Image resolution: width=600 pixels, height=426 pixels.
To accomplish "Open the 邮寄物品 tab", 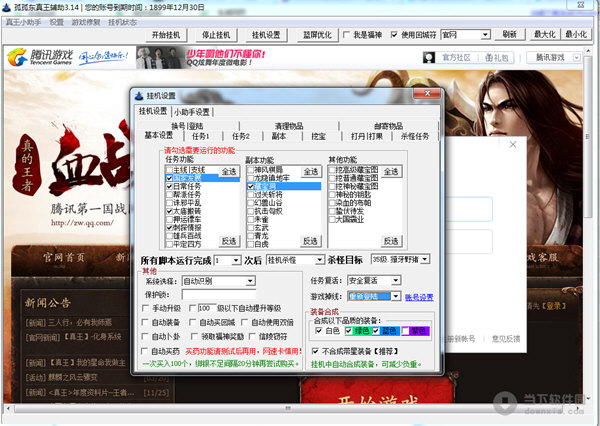I will (x=388, y=126).
